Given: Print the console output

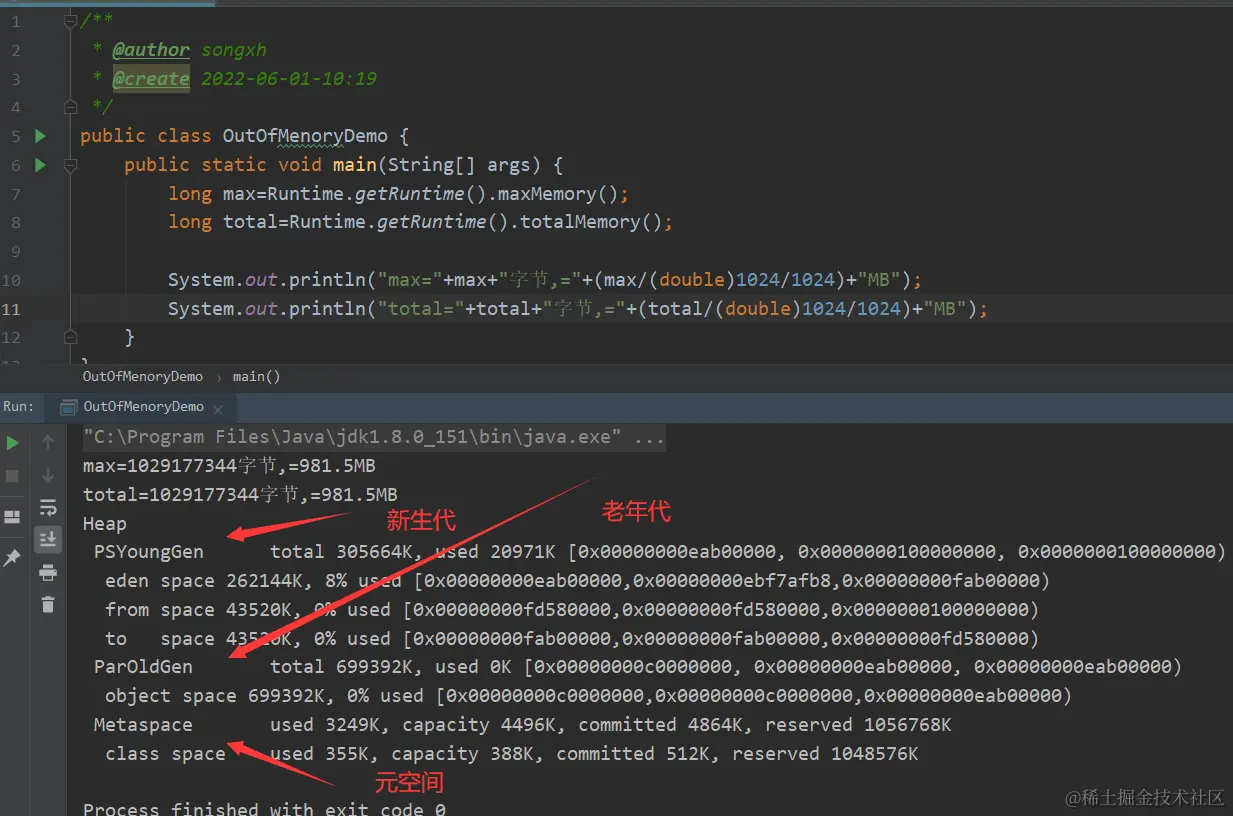Looking at the screenshot, I should [x=47, y=572].
